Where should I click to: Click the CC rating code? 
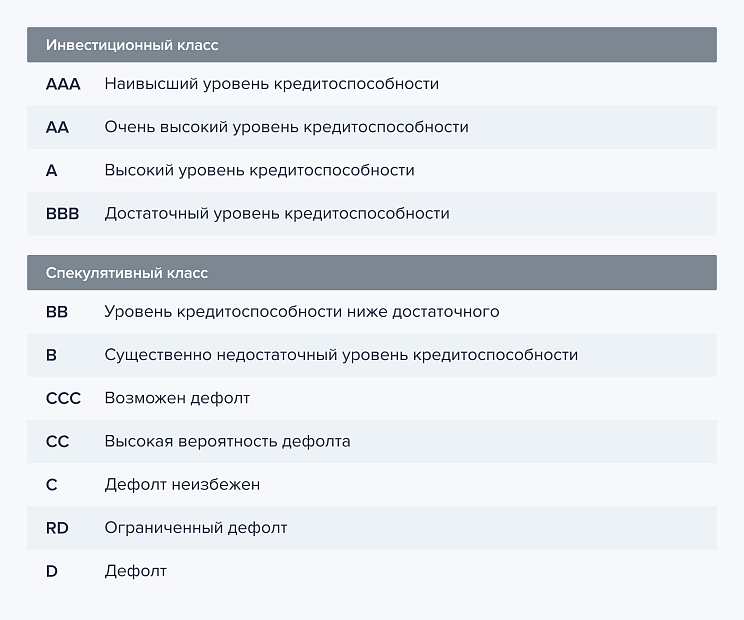pos(57,442)
